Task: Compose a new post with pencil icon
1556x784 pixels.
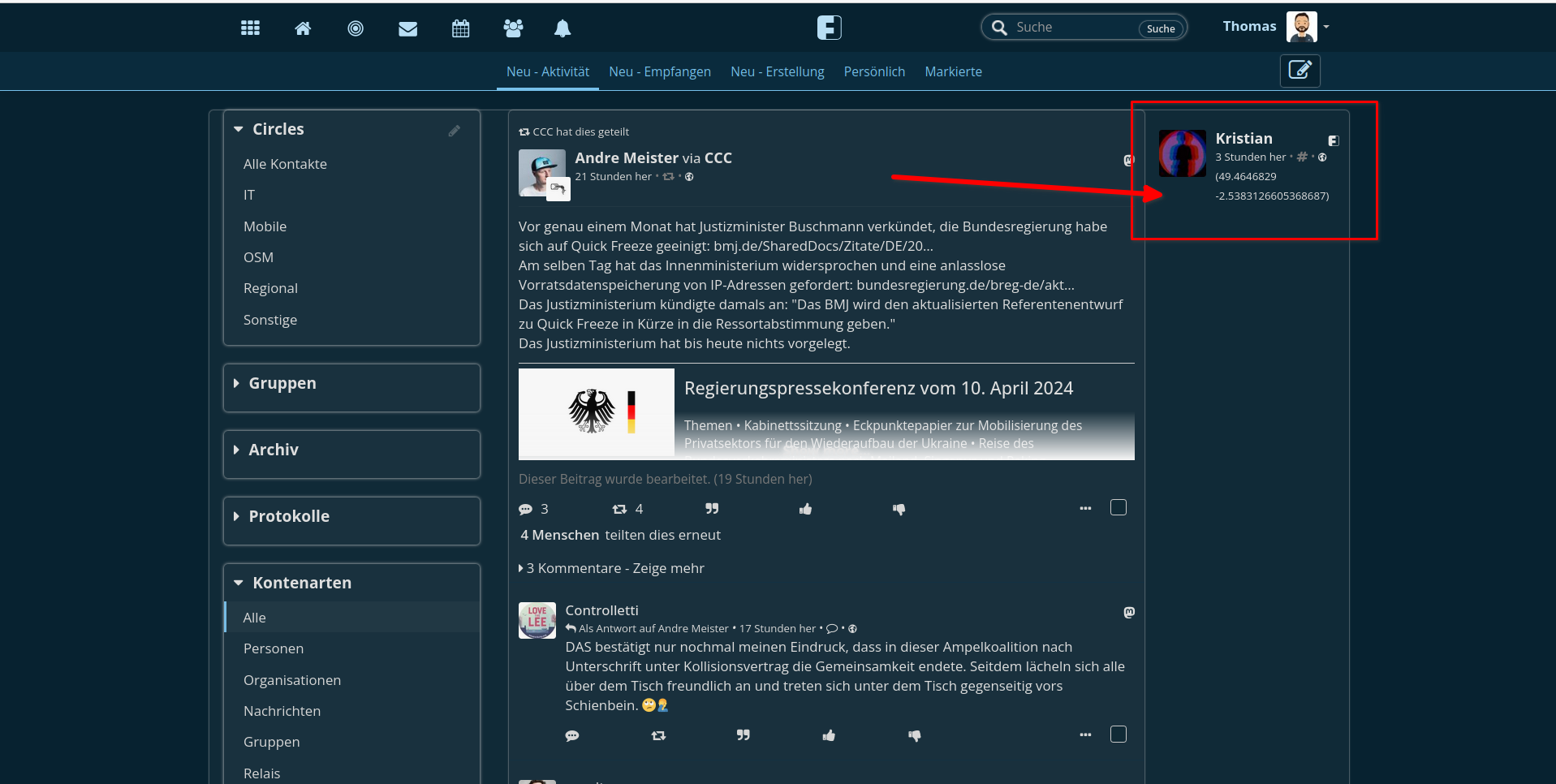Action: click(1300, 71)
